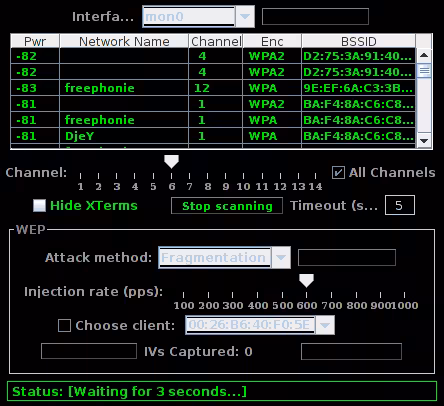
Task: Enable the Hide XTerms checkbox
Action: point(39,205)
